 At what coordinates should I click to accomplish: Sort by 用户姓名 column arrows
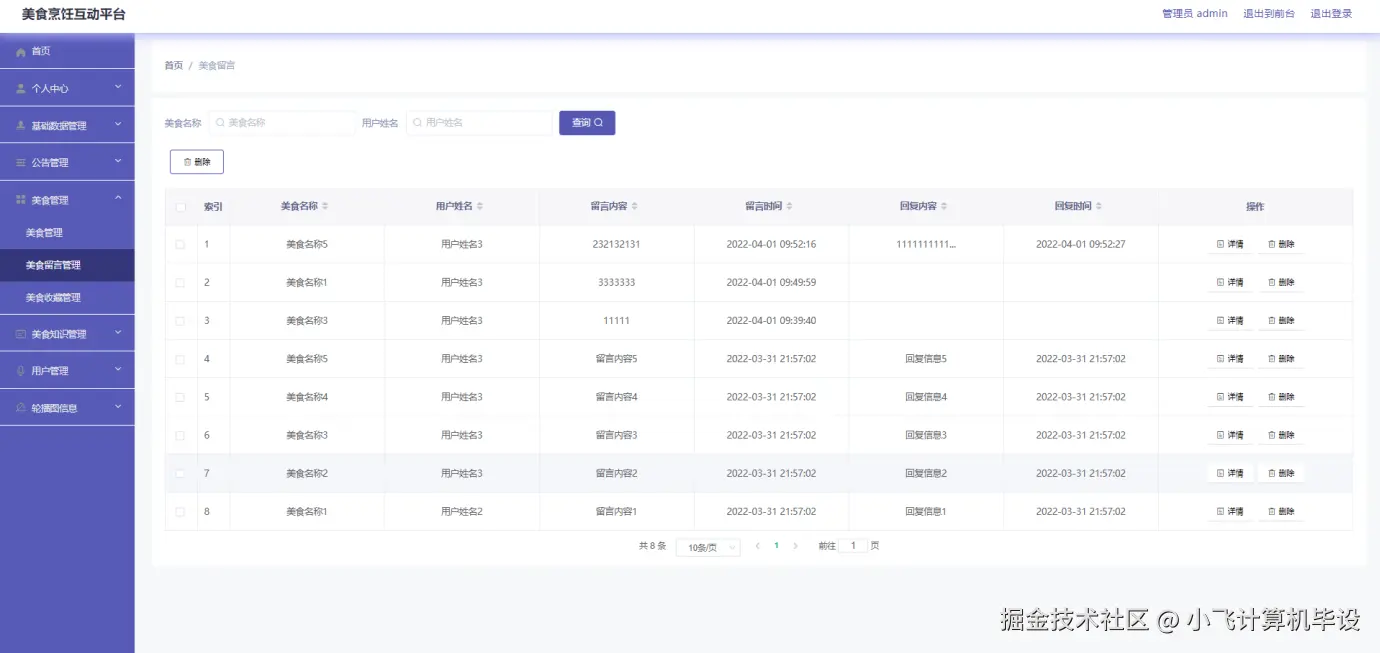coord(480,206)
